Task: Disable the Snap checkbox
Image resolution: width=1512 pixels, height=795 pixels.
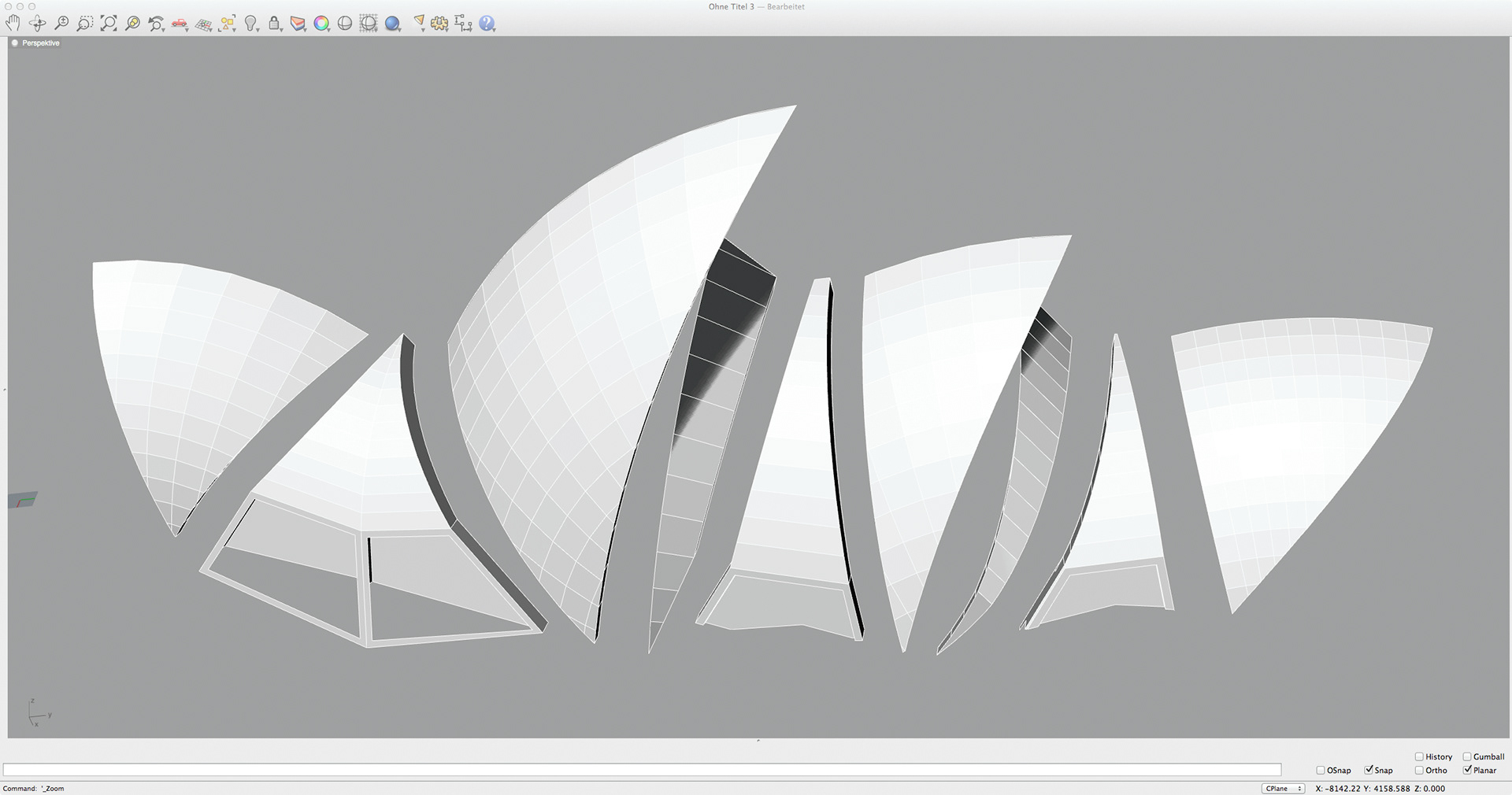Action: (x=1369, y=770)
